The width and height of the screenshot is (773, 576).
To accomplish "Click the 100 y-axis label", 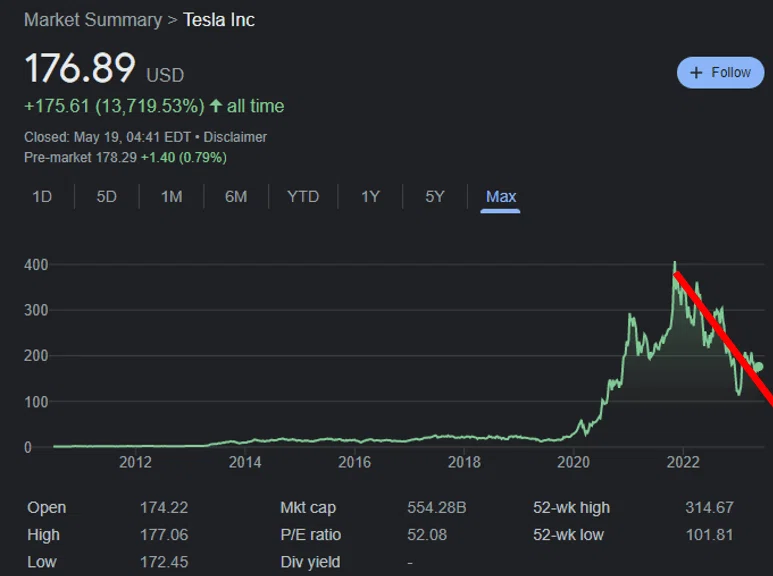I will point(36,401).
